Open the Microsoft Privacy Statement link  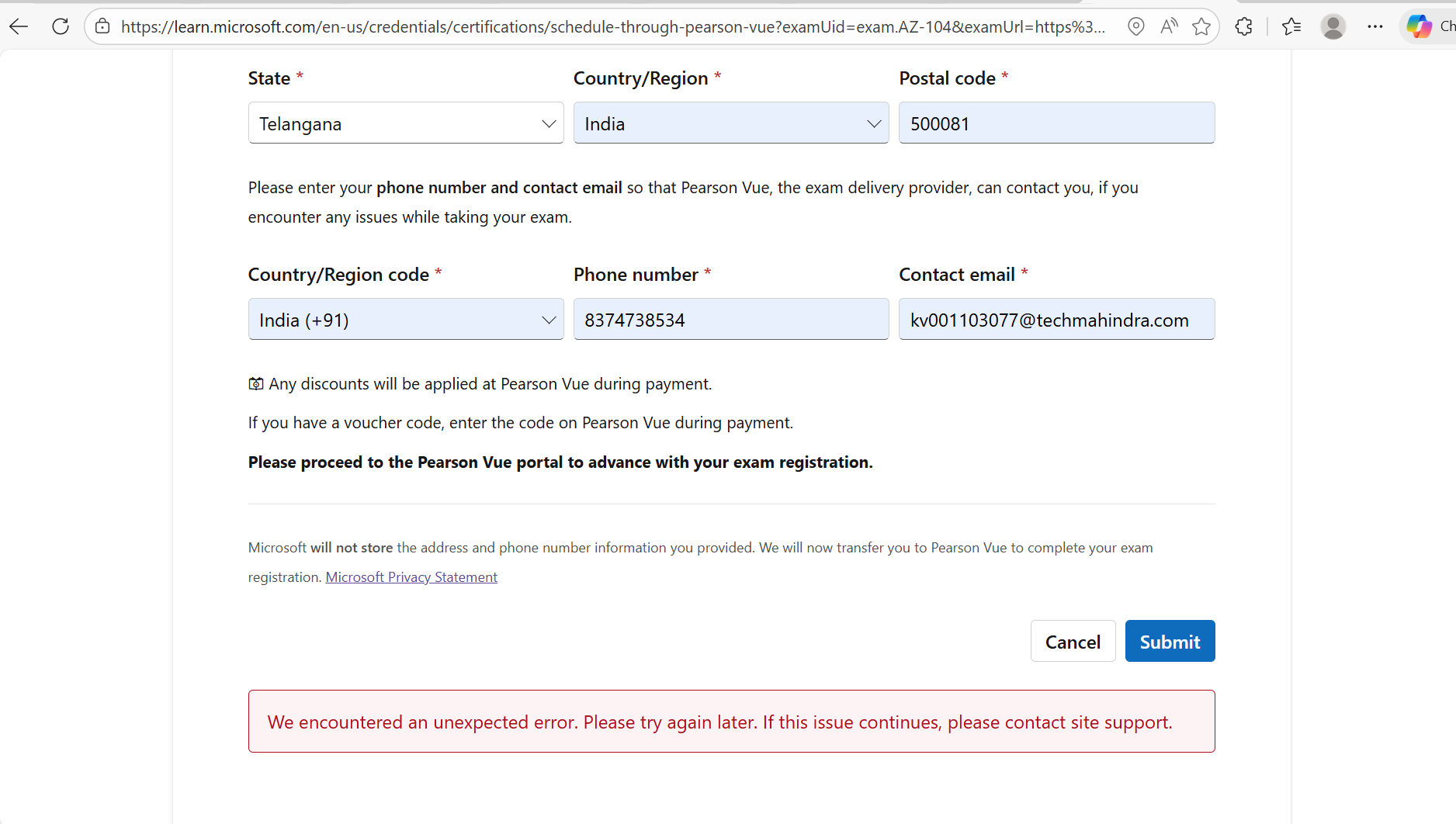(411, 577)
